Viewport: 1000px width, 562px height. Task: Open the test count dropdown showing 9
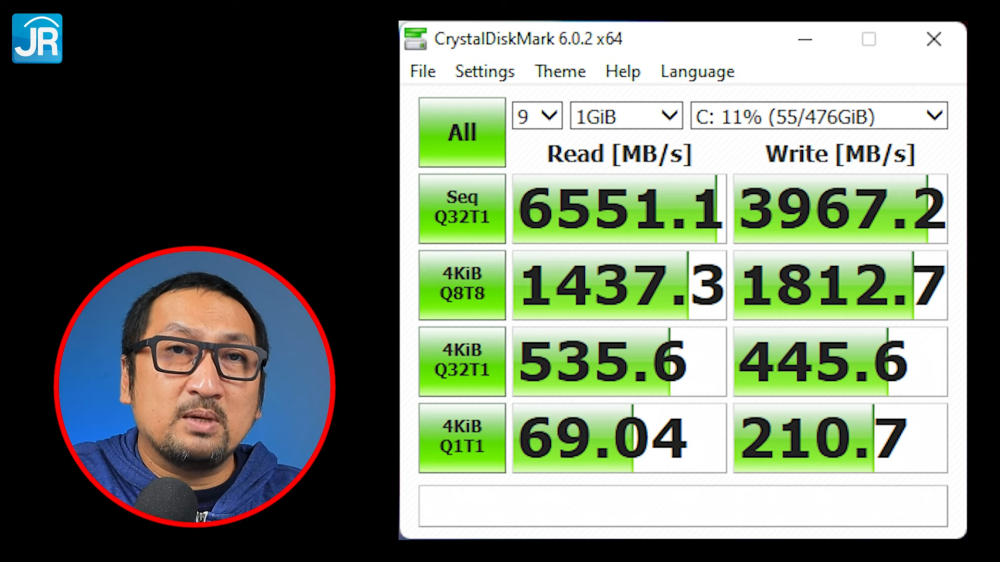coord(537,116)
